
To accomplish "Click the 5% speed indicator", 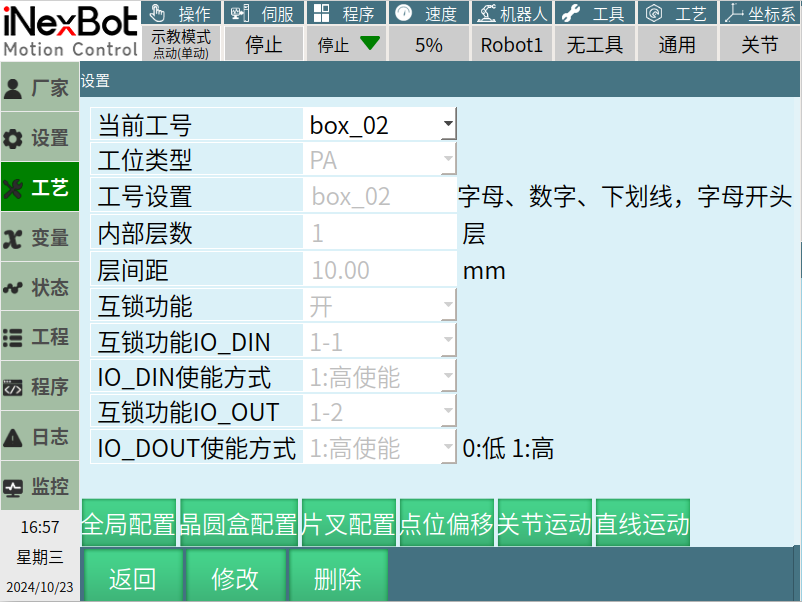I will click(x=428, y=45).
